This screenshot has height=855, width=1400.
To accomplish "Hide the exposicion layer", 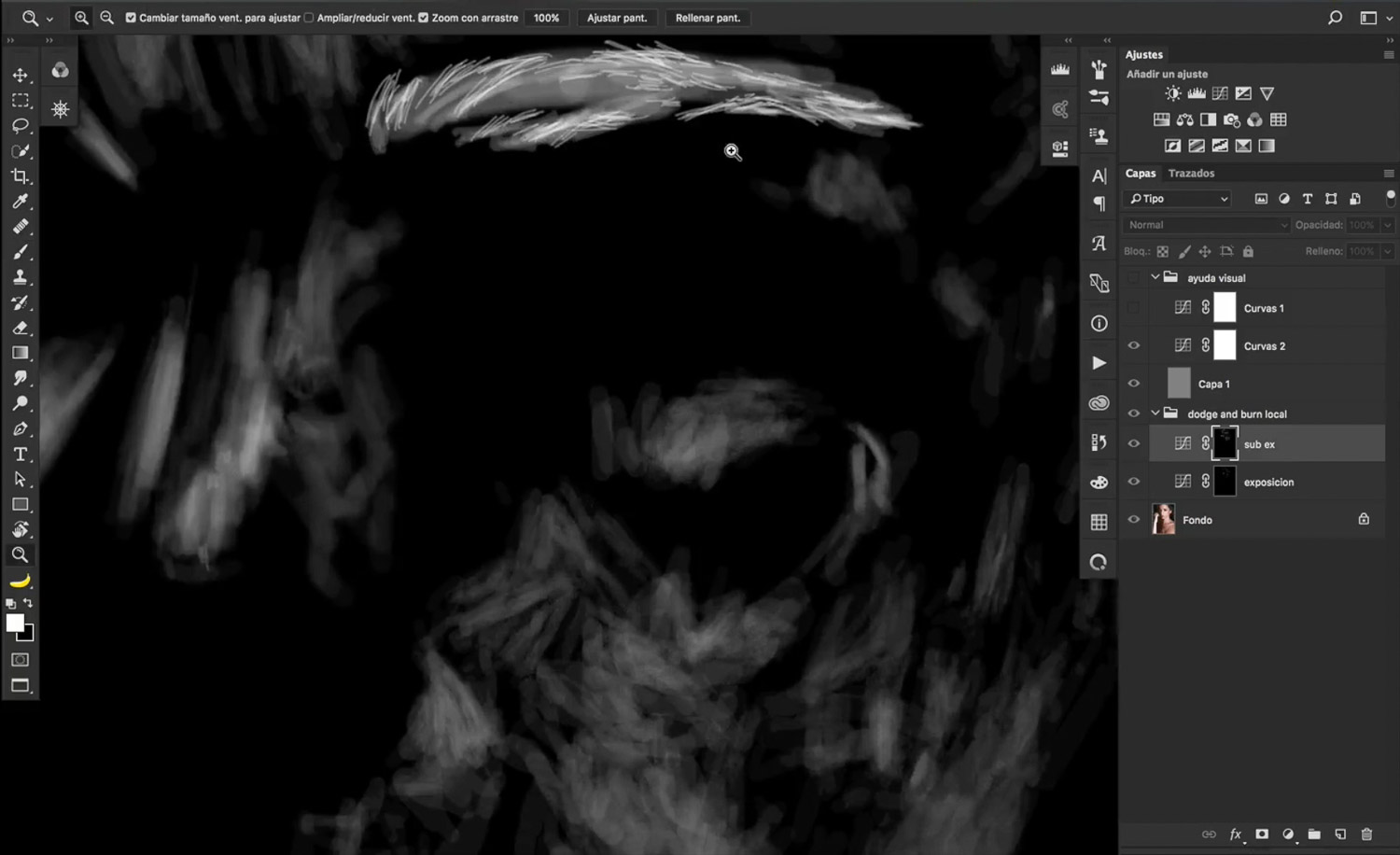I will click(x=1133, y=482).
